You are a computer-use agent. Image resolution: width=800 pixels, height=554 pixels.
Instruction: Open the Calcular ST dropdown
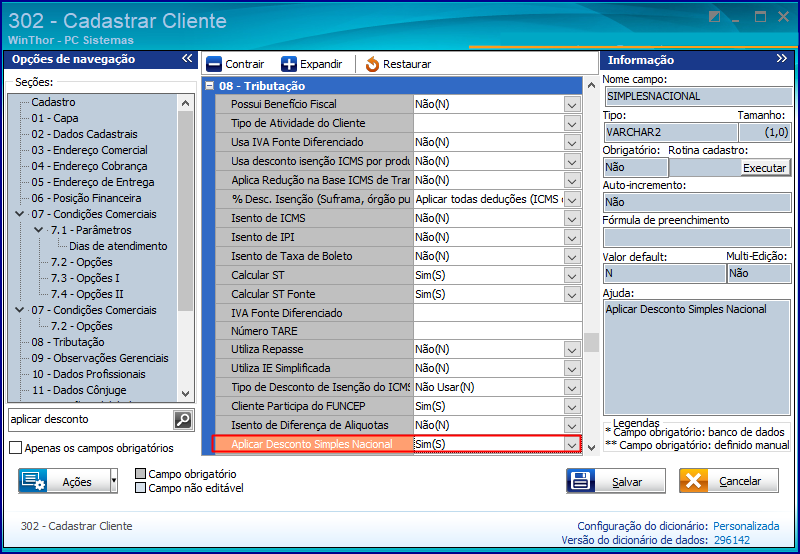pos(572,275)
